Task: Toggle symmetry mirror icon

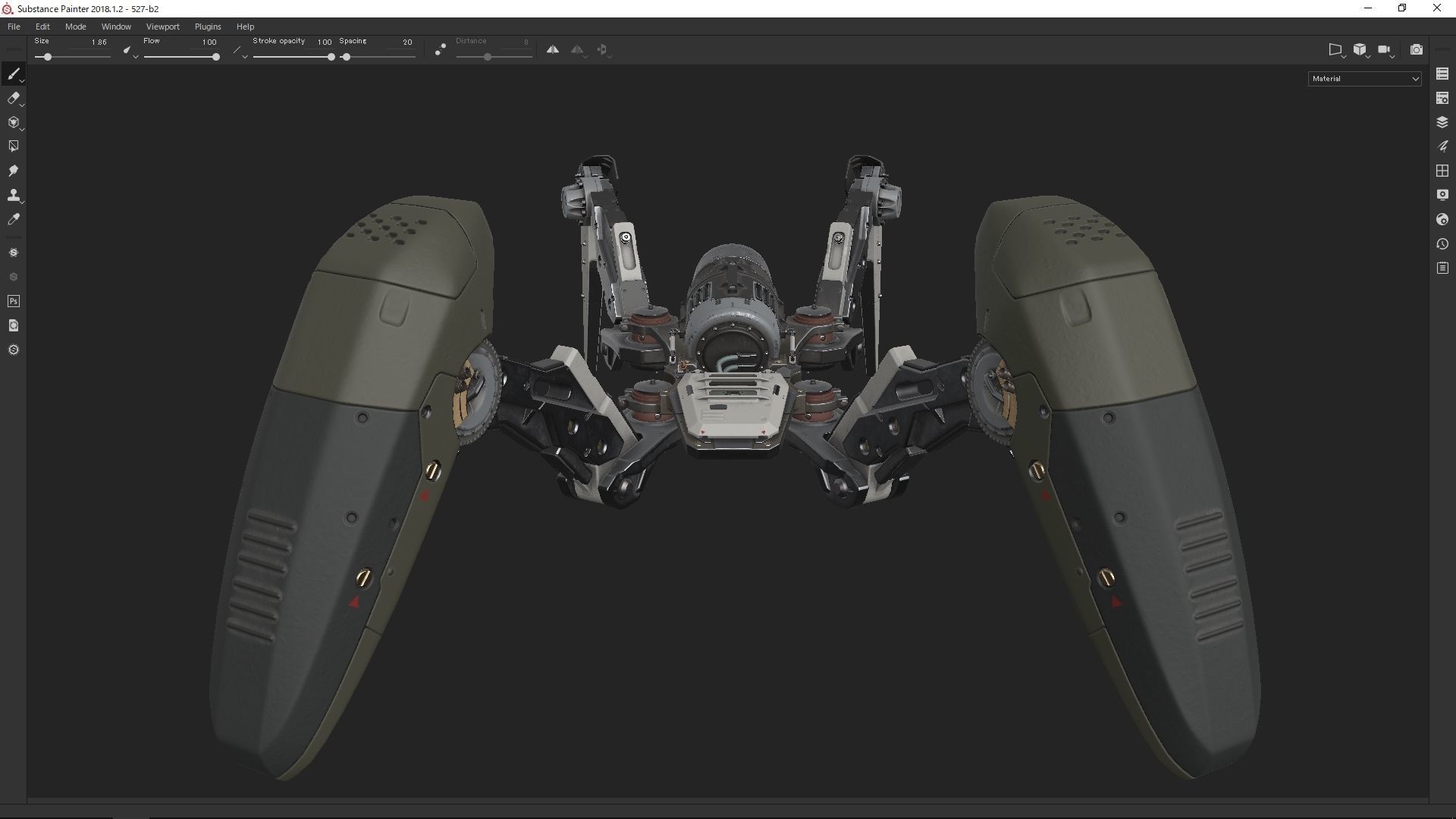Action: 553,49
